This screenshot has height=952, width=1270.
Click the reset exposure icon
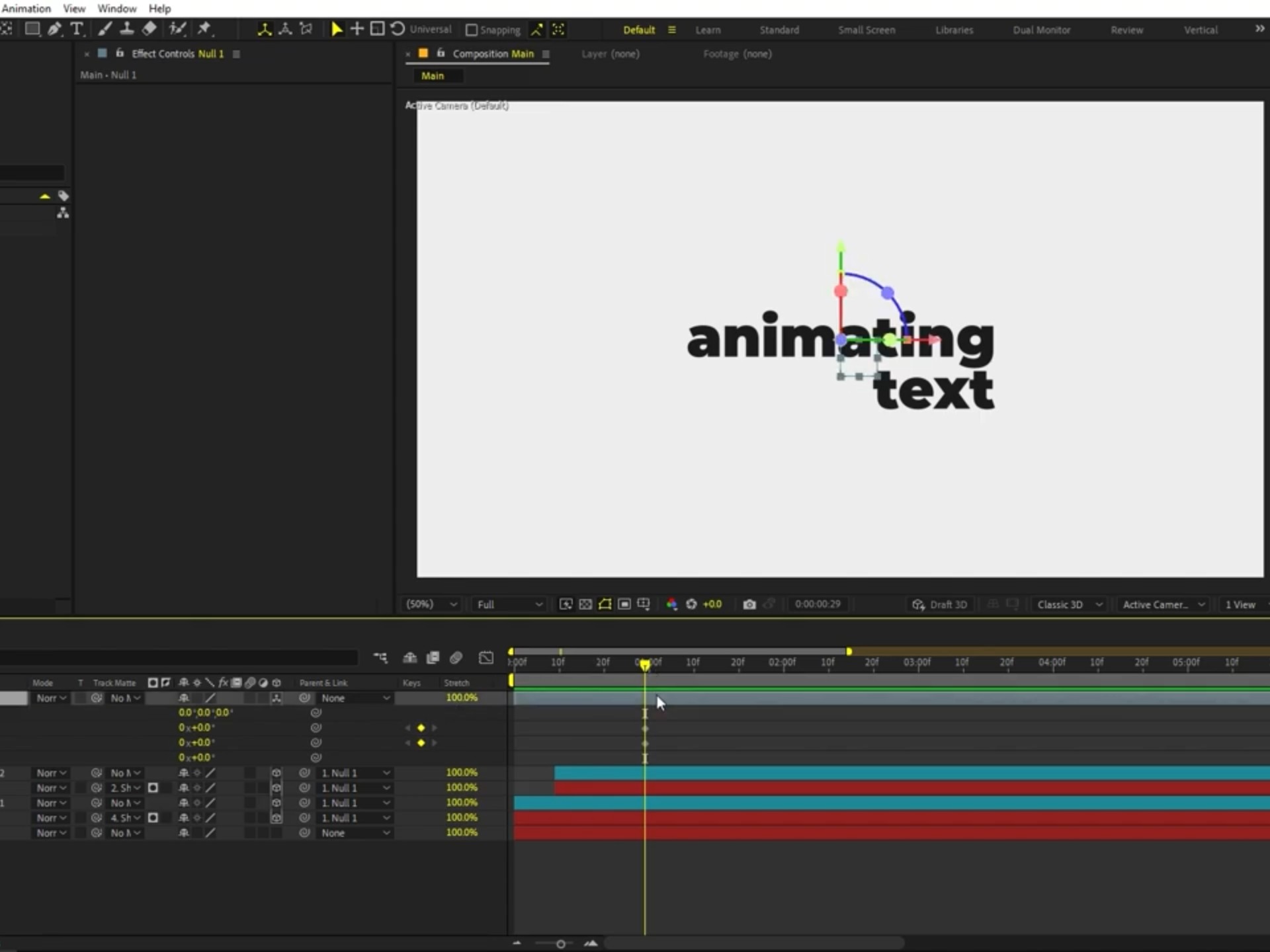pos(691,604)
